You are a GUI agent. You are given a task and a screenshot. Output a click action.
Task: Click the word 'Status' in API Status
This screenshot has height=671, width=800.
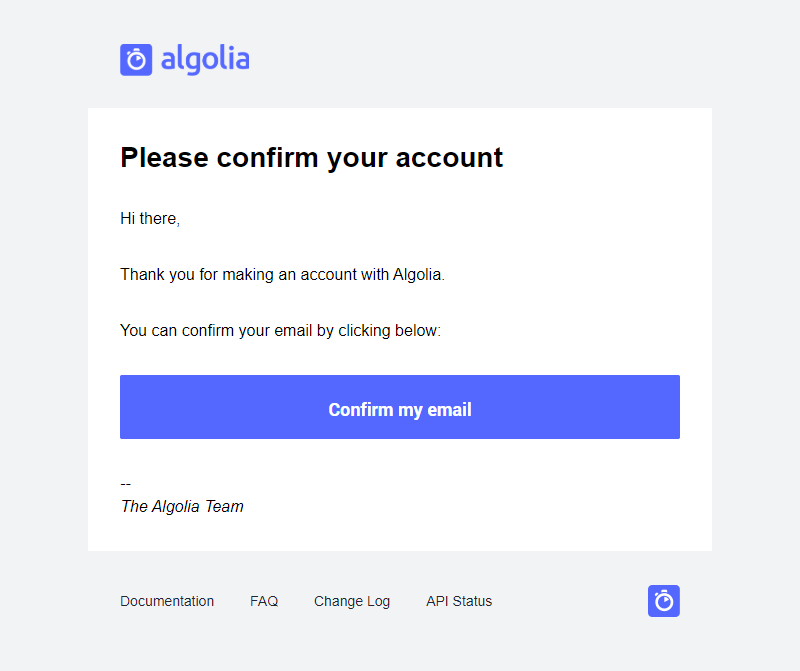point(472,601)
